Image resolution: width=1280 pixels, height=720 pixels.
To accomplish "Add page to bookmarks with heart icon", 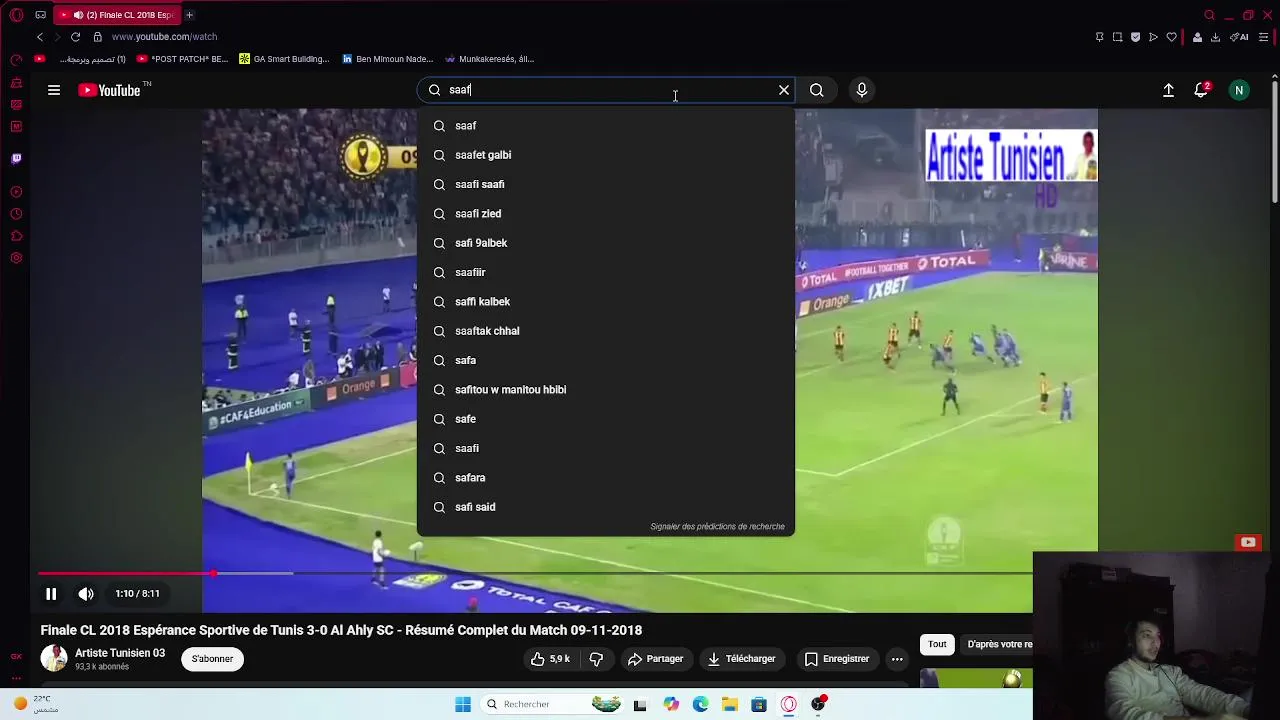I will (x=1172, y=37).
